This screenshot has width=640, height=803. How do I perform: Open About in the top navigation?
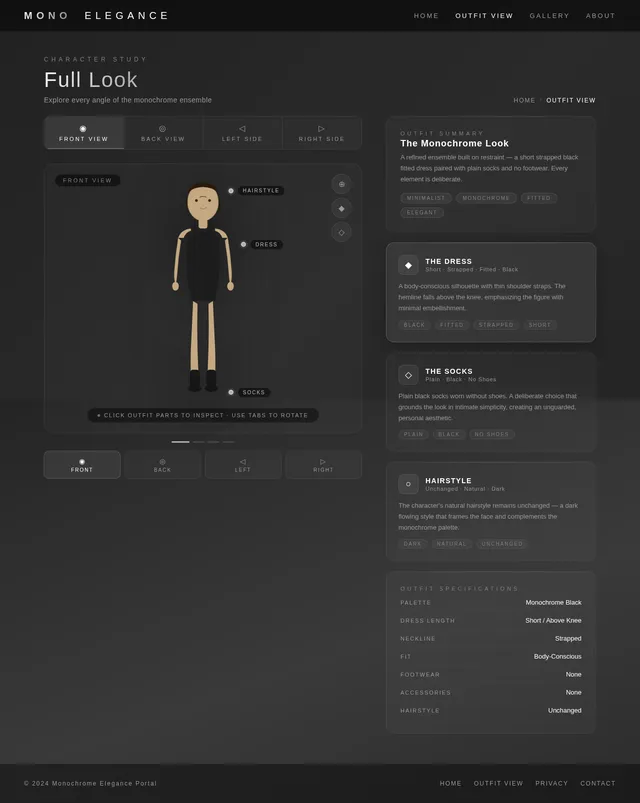click(600, 16)
